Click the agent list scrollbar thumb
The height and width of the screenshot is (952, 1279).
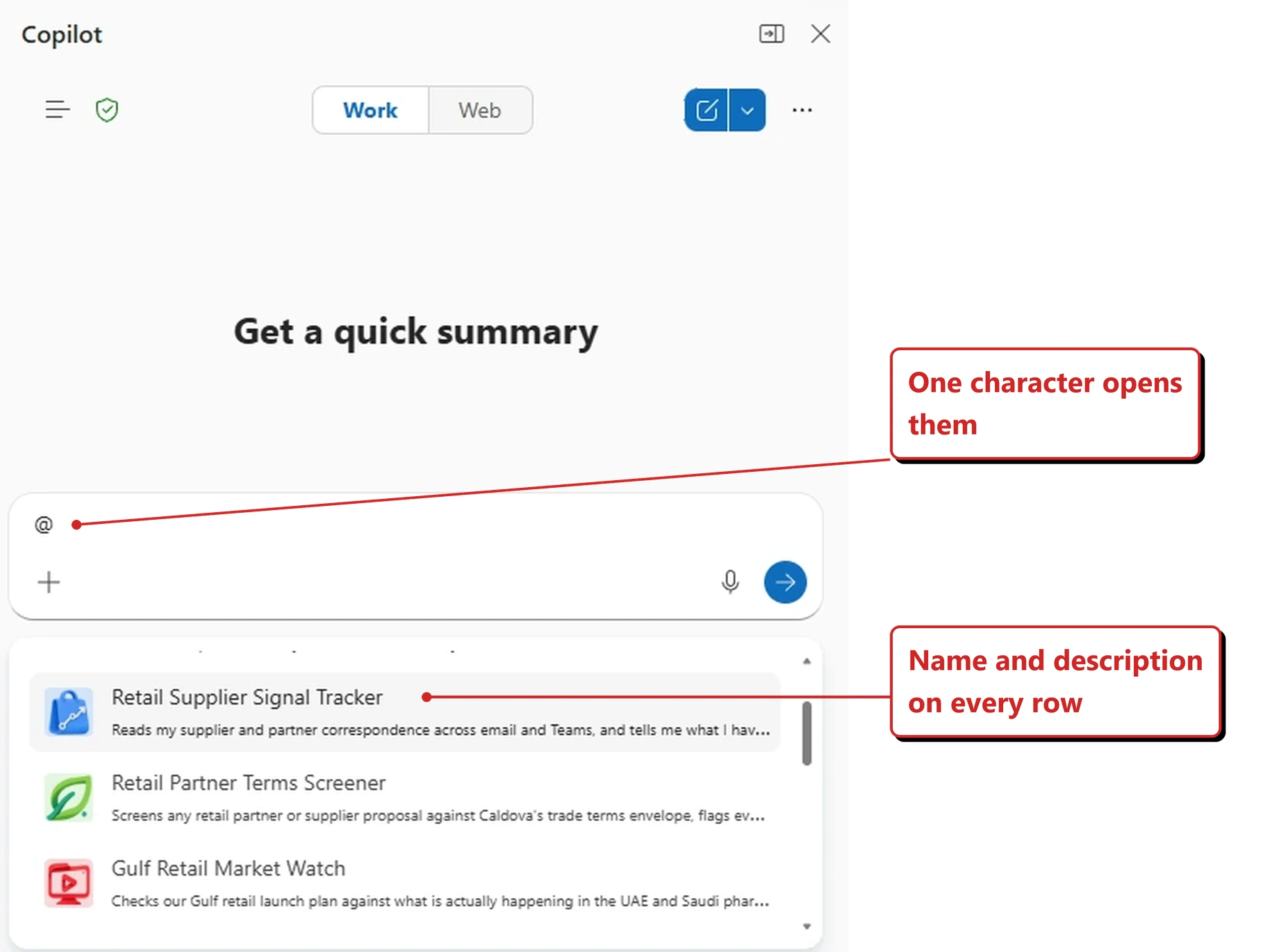click(807, 733)
